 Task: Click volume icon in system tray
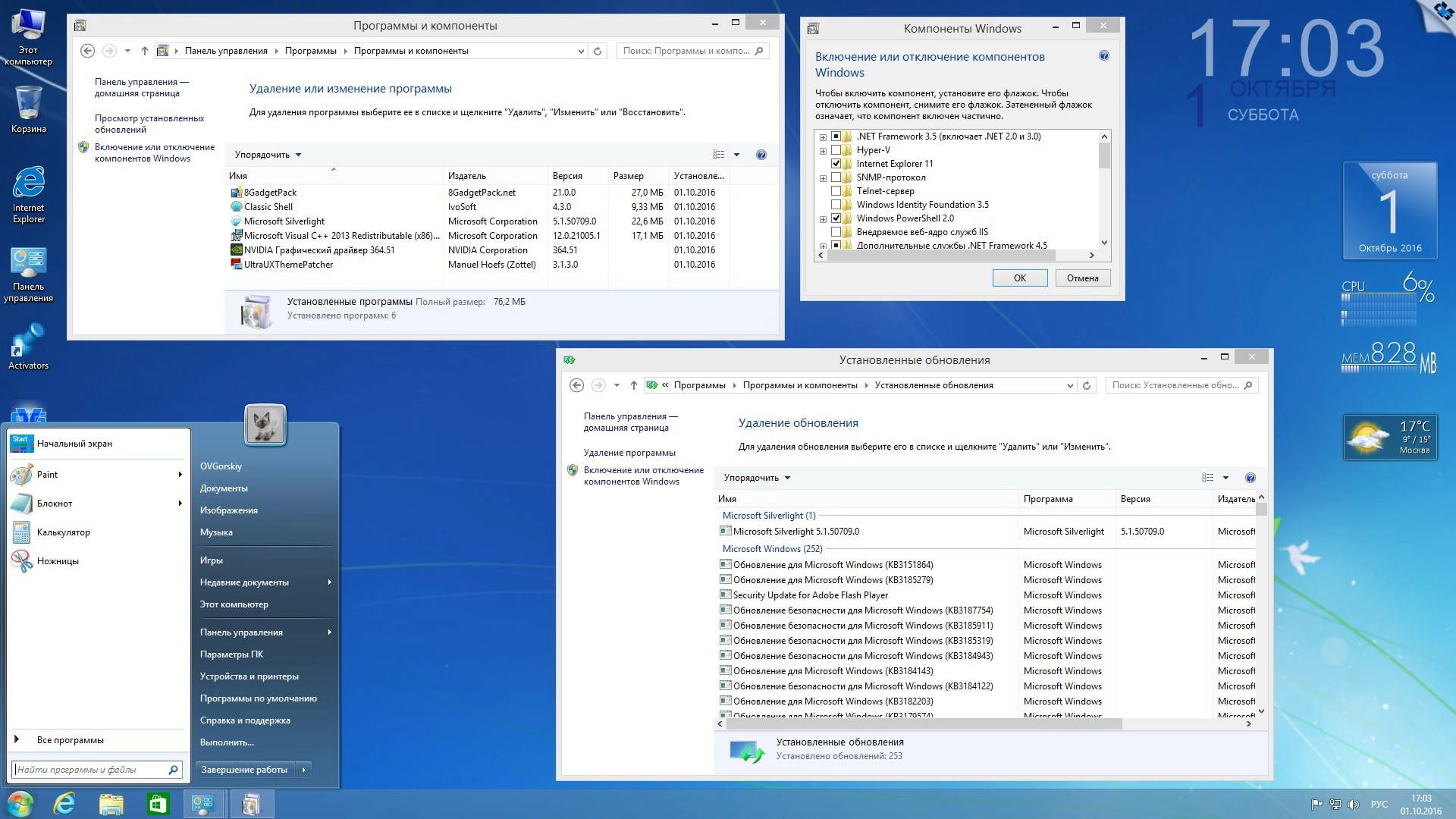click(x=1354, y=804)
